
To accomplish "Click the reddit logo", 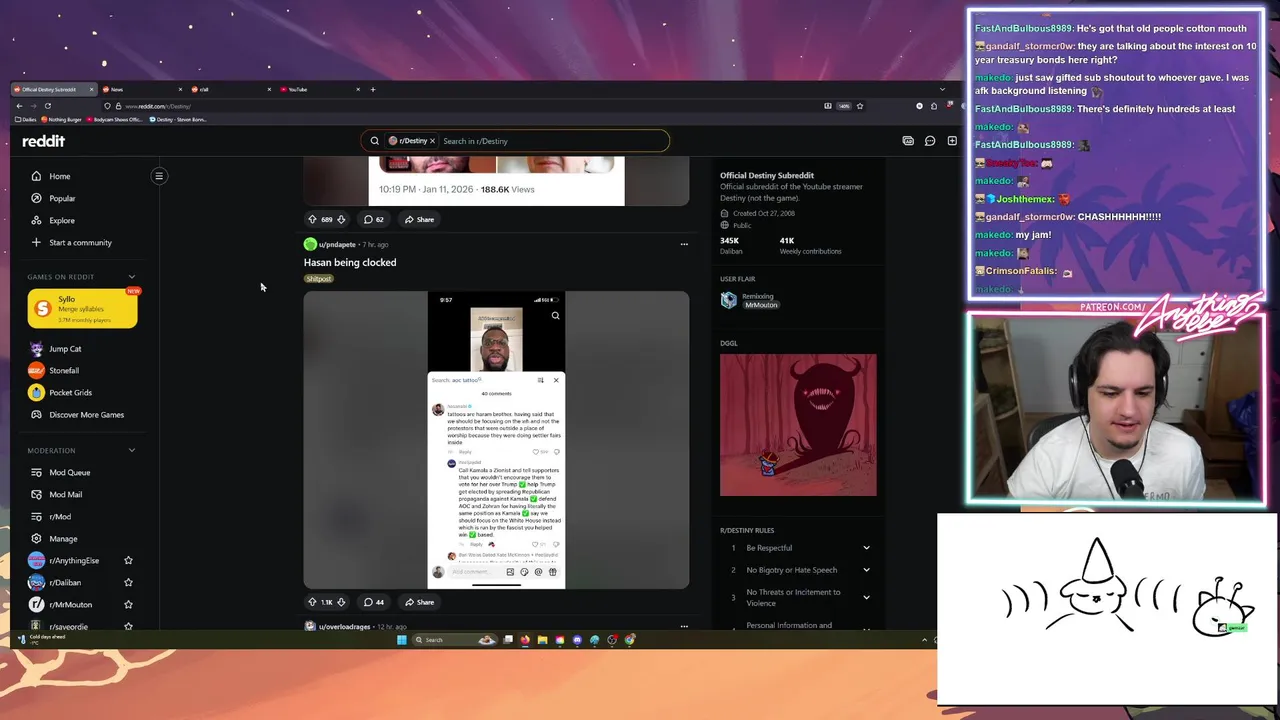I will pos(43,141).
